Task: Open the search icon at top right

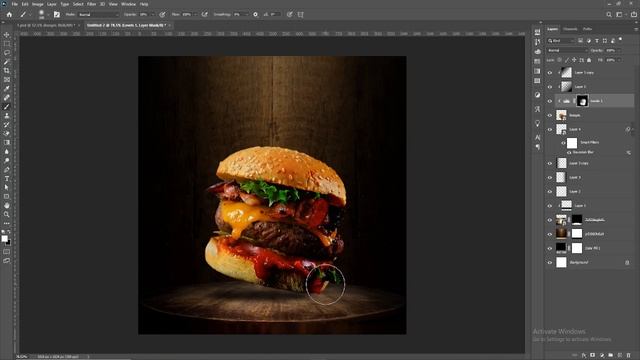Action: click(609, 14)
